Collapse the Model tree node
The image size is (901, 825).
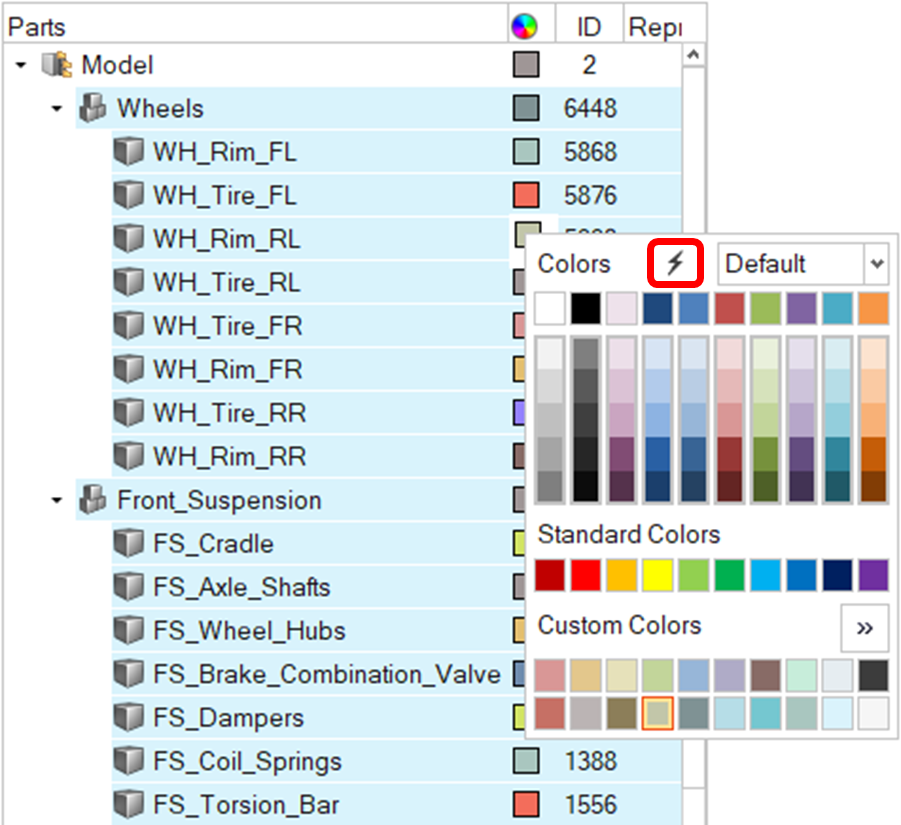21,66
